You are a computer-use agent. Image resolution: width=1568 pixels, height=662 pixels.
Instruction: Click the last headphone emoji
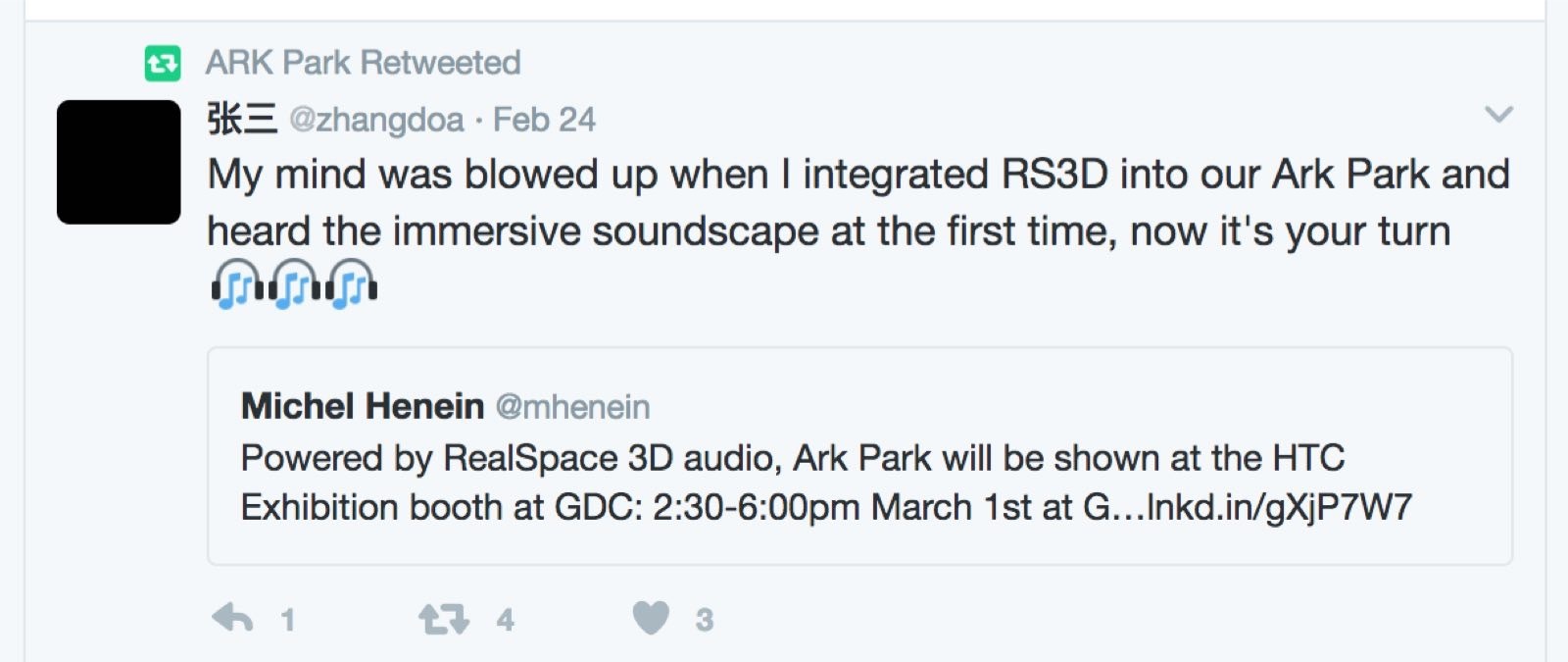click(x=351, y=285)
